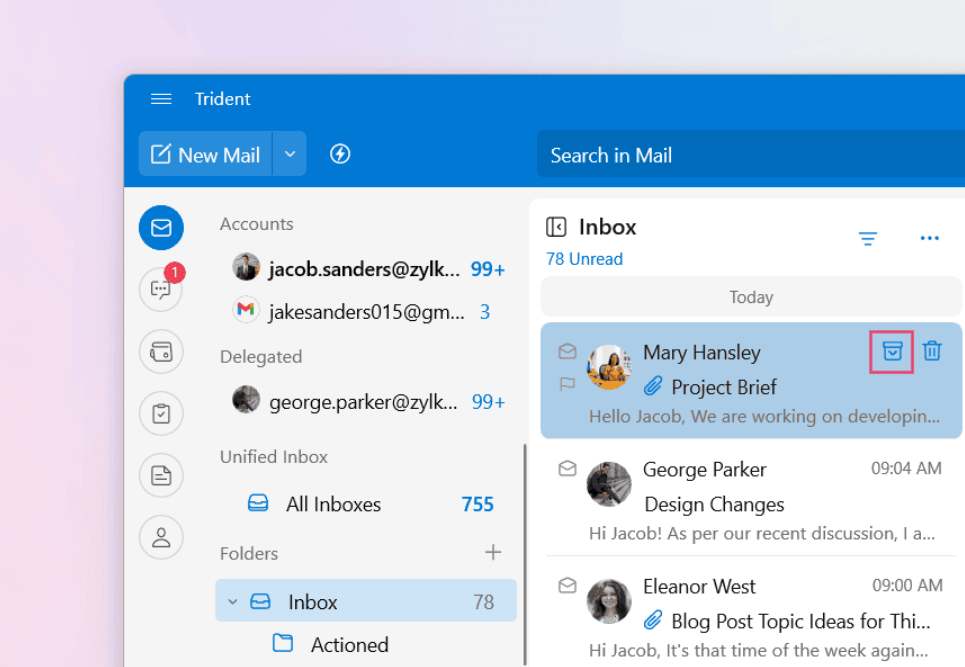The image size is (965, 667).
Task: Click the Today date group header
Action: [x=751, y=297]
